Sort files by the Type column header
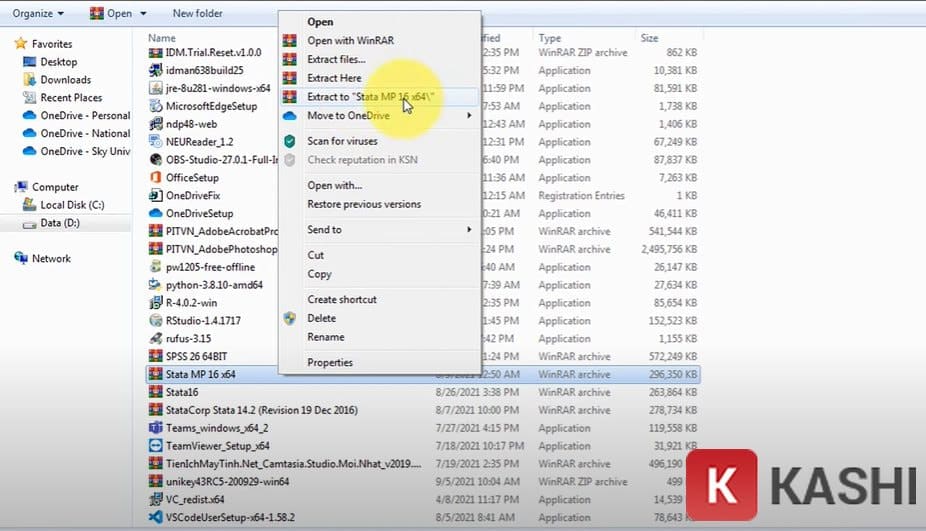Viewport: 926px width, 531px height. click(549, 38)
